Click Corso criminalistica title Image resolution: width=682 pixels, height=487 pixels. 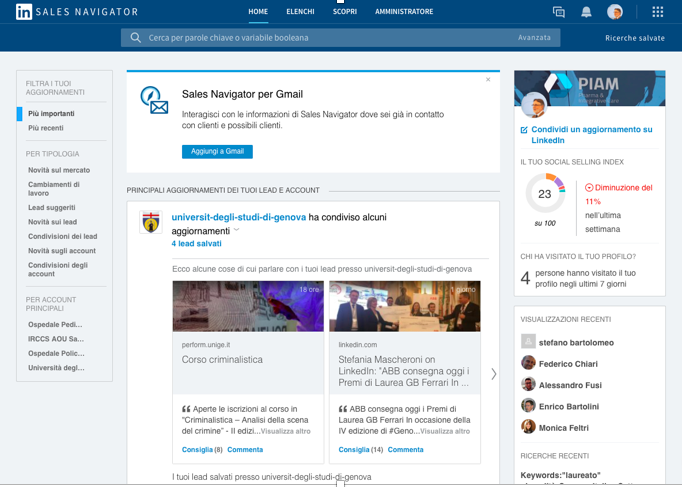(222, 360)
